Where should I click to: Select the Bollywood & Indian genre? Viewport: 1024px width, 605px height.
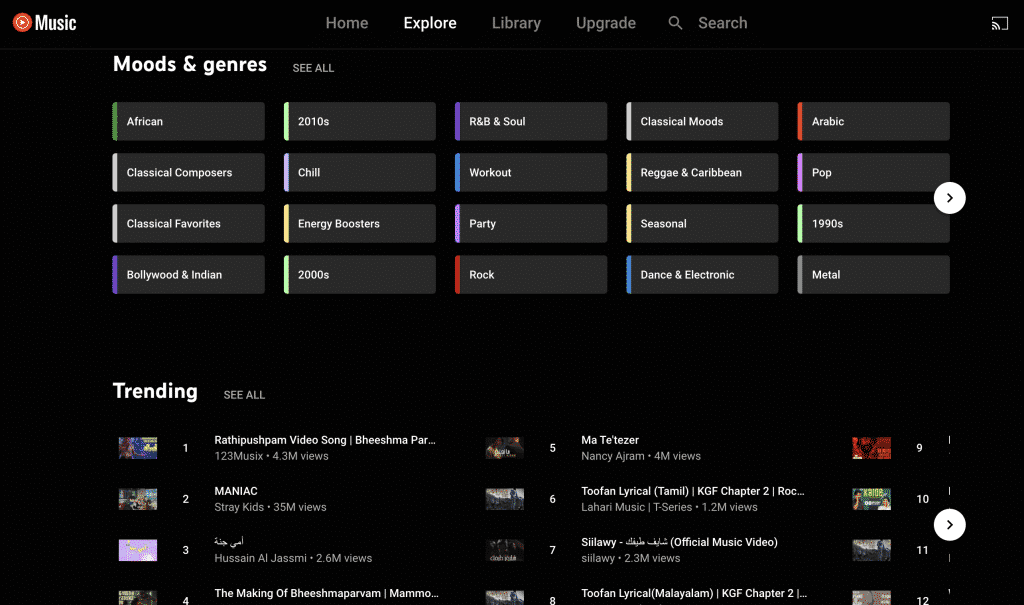[x=189, y=275]
